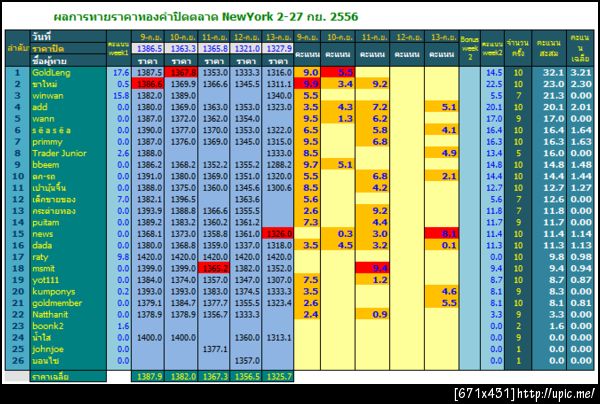Click the green title mentioning NewYork 2-27

click(x=206, y=17)
